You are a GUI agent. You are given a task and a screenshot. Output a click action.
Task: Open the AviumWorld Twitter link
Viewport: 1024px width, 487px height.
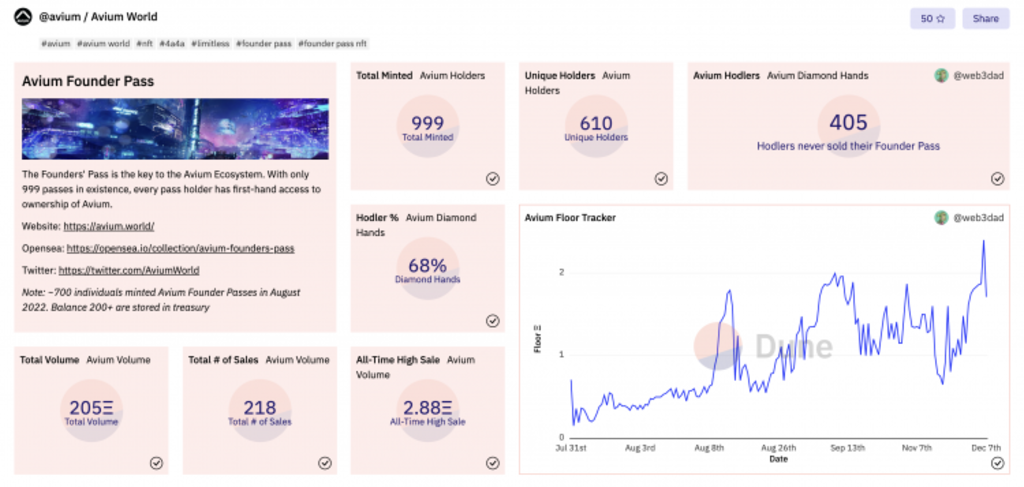pyautogui.click(x=128, y=270)
